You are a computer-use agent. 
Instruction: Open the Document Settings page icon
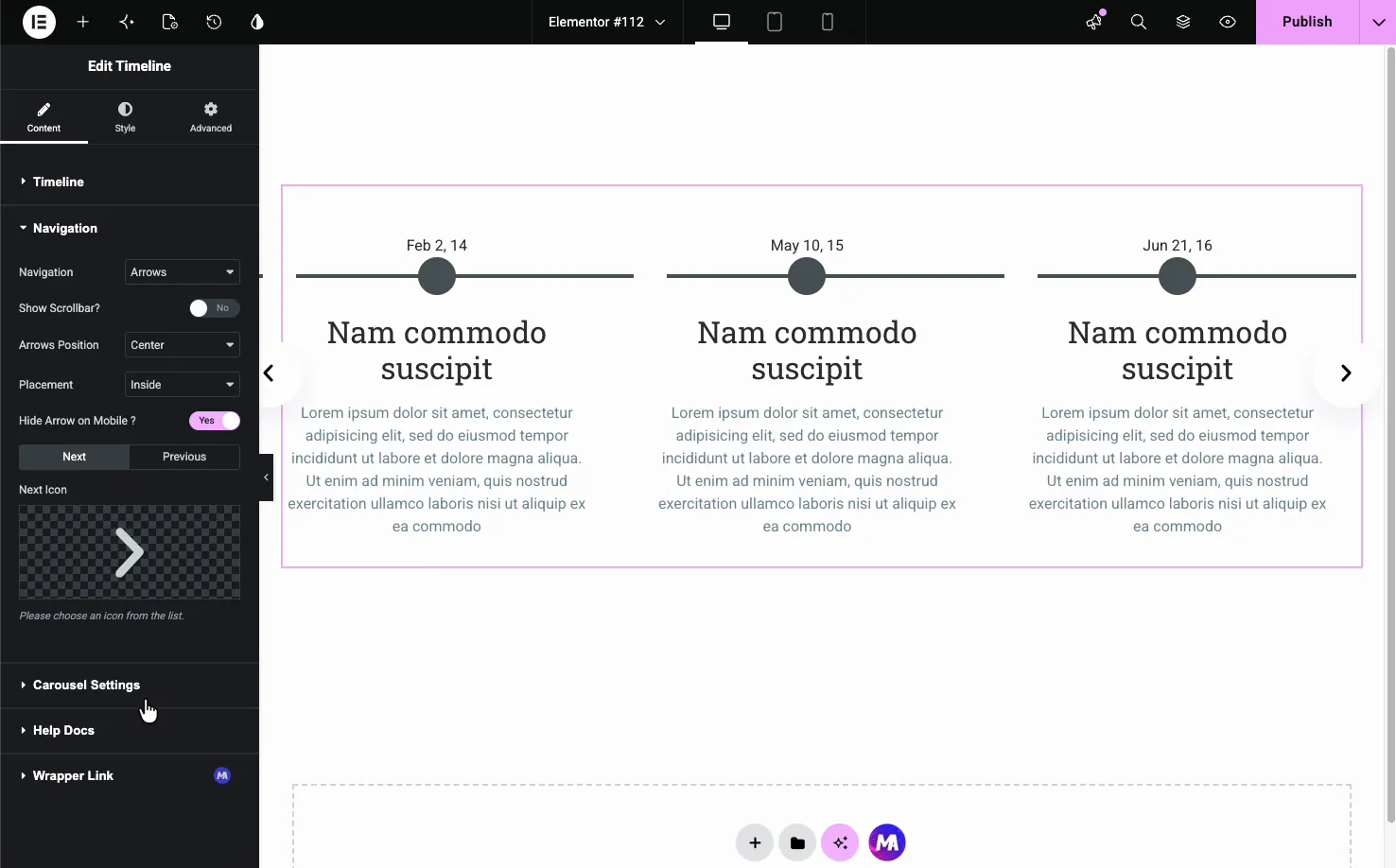(x=170, y=22)
